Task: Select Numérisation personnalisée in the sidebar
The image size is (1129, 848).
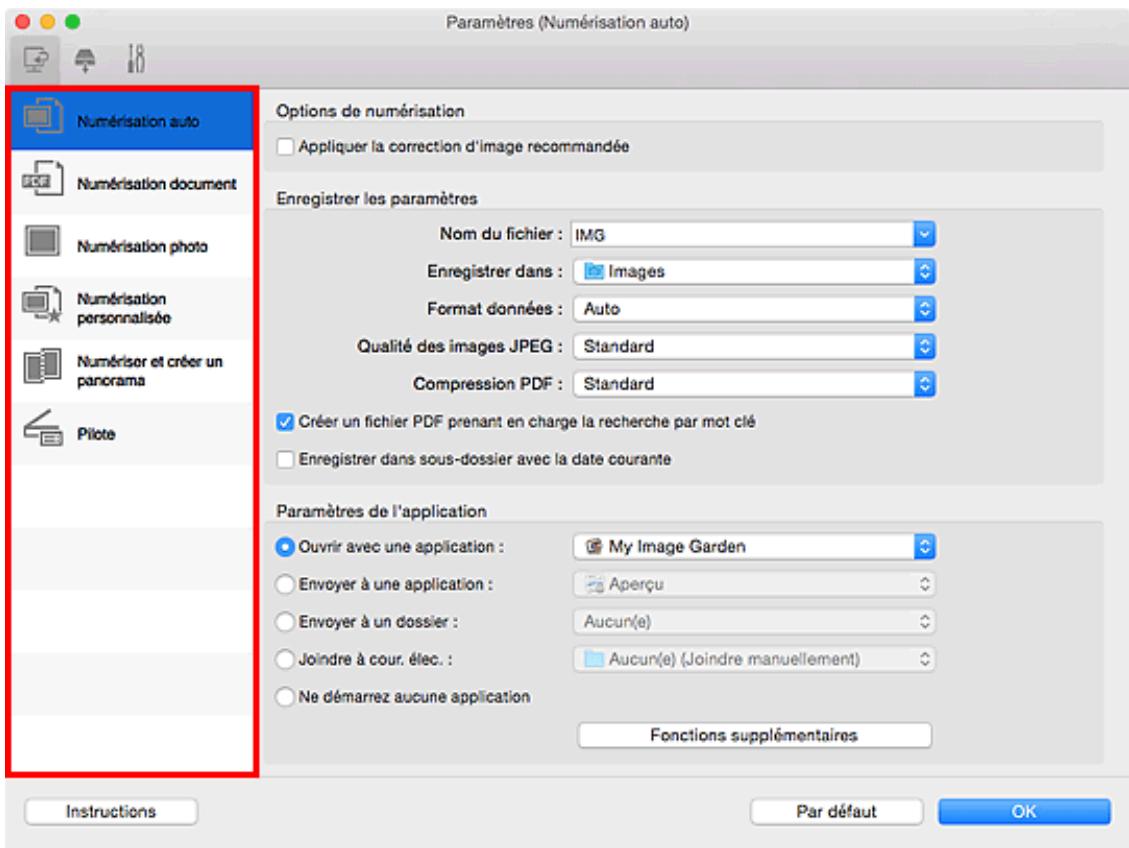Action: 132,308
